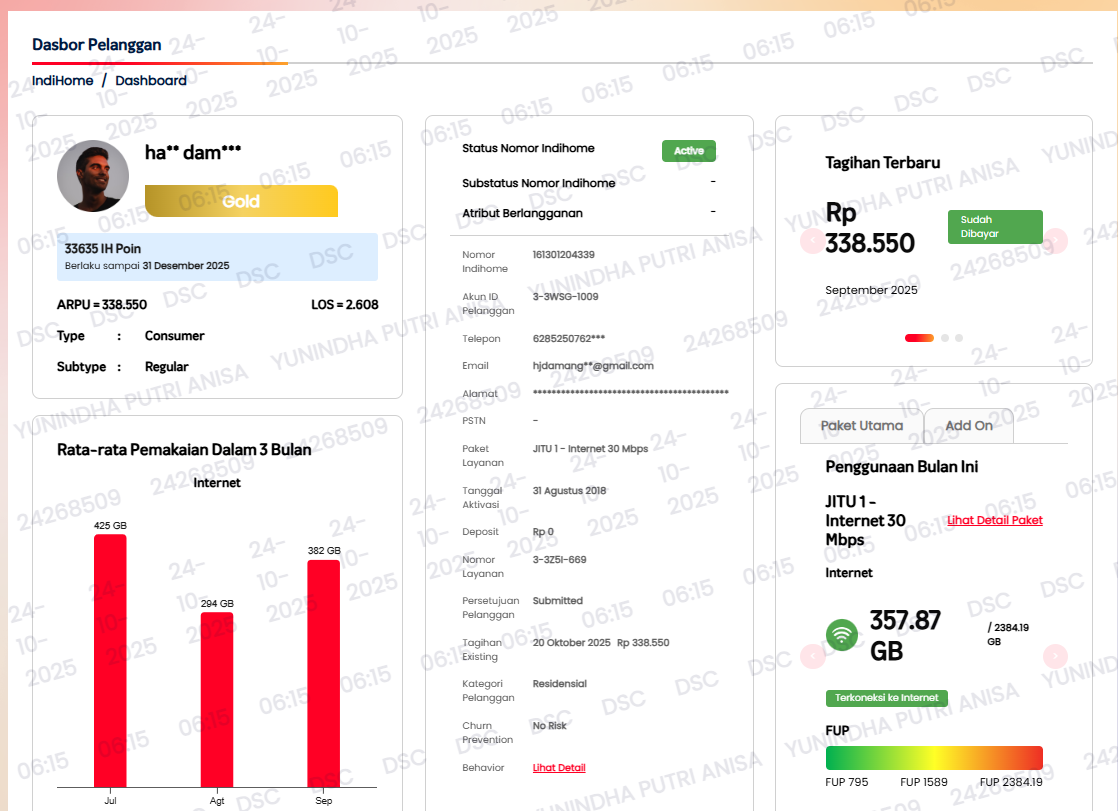Open the Behavior Lihat Detail link
This screenshot has width=1118, height=811.
tap(559, 767)
